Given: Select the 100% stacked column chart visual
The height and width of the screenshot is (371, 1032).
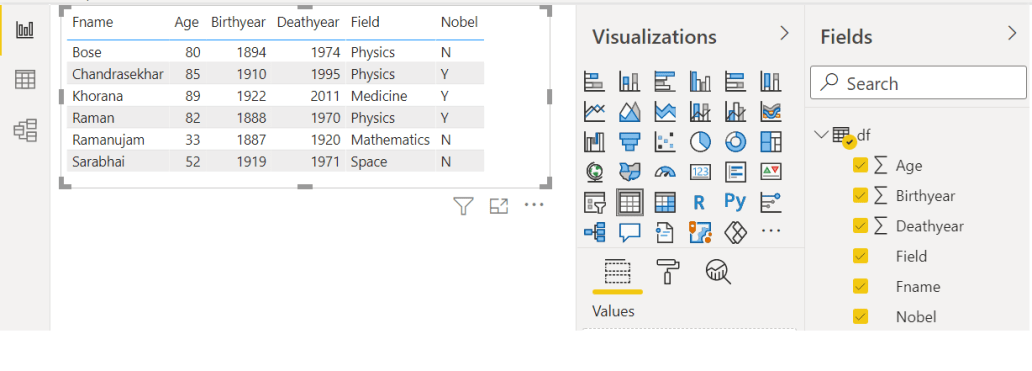Looking at the screenshot, I should click(x=770, y=82).
